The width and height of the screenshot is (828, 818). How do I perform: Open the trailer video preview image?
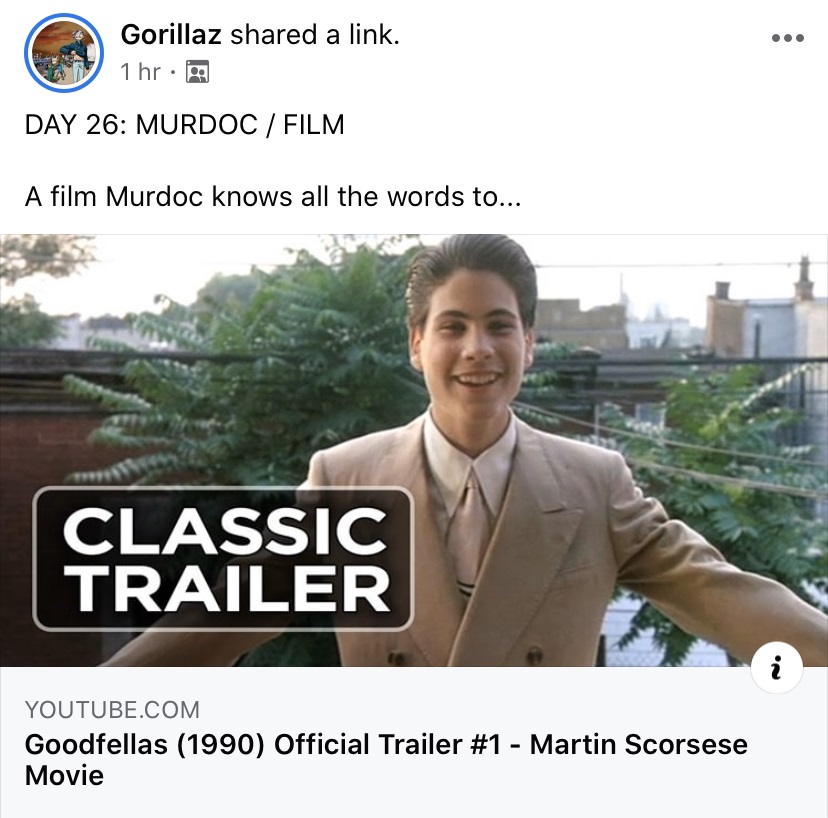414,450
